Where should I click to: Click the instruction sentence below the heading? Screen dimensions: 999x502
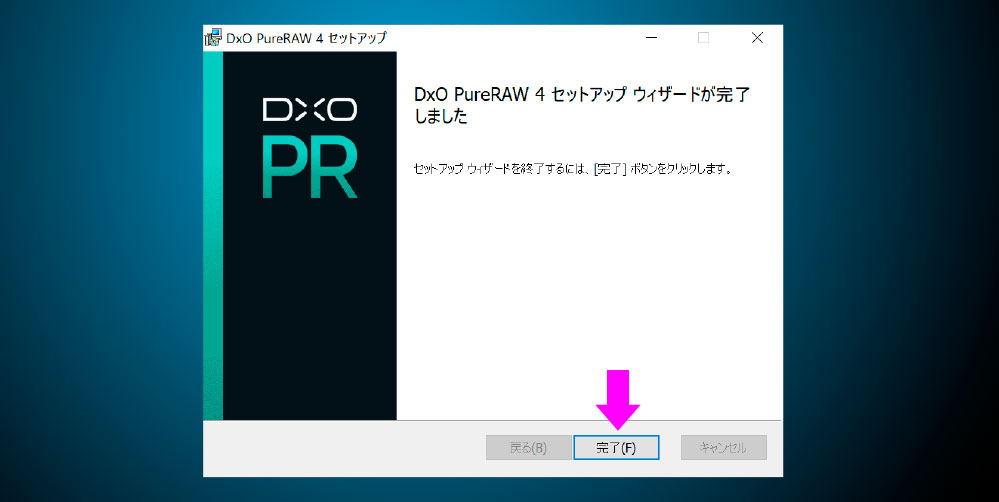pos(573,169)
